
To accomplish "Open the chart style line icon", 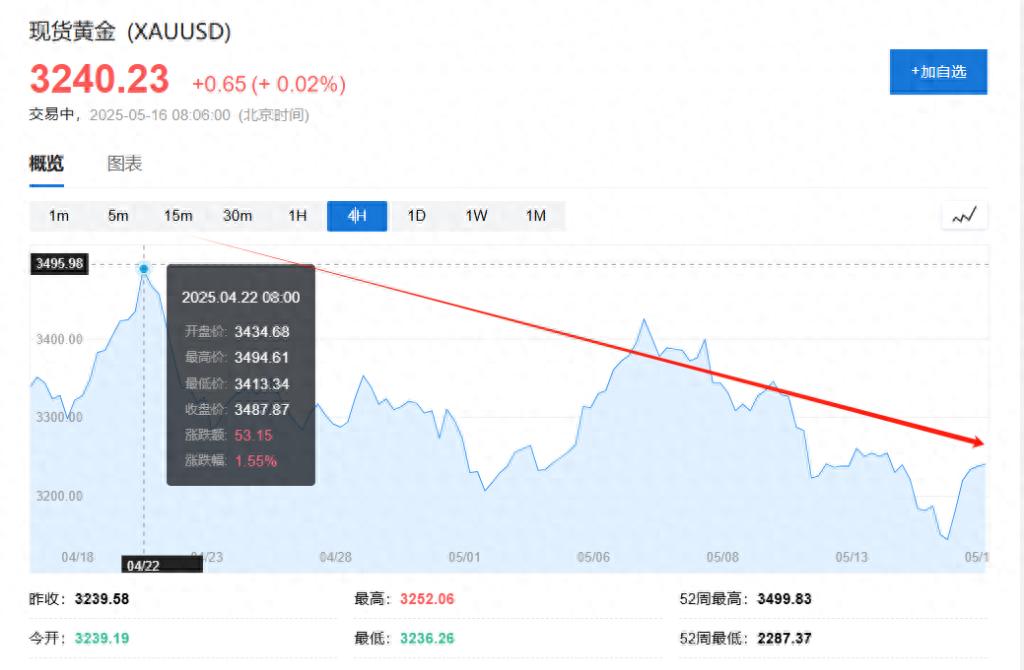I will point(963,214).
